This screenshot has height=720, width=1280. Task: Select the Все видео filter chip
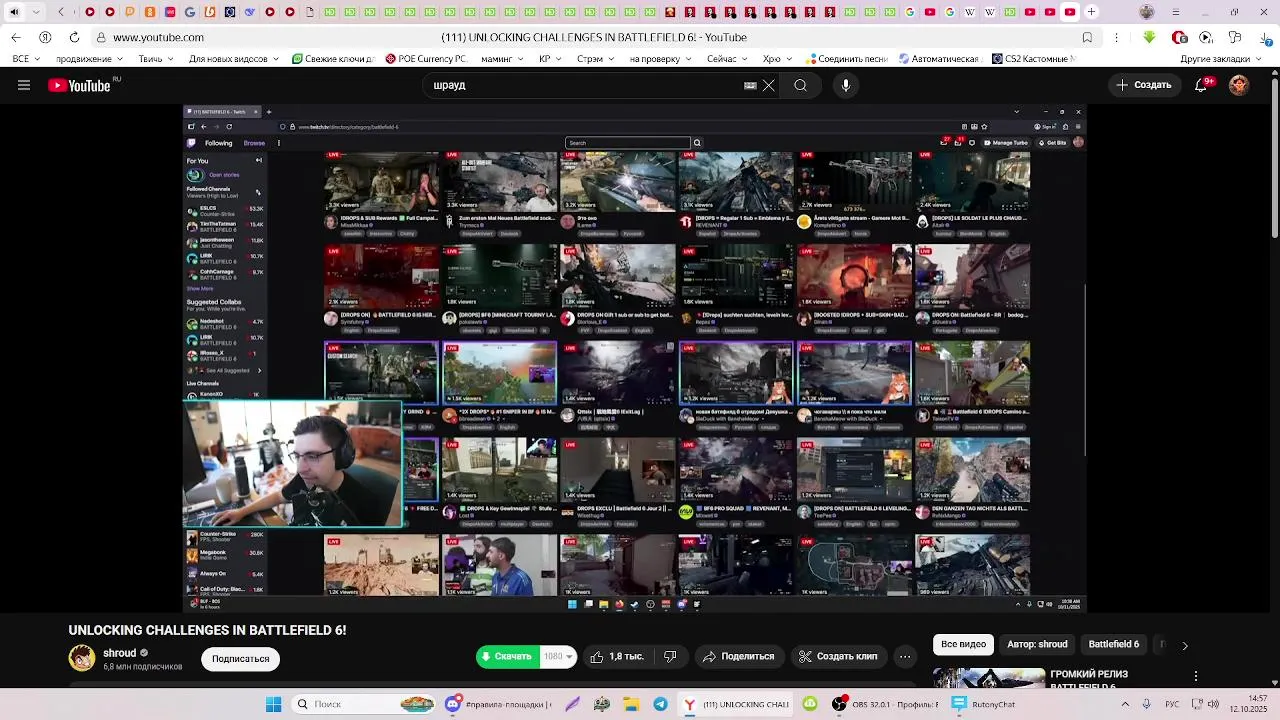(963, 644)
